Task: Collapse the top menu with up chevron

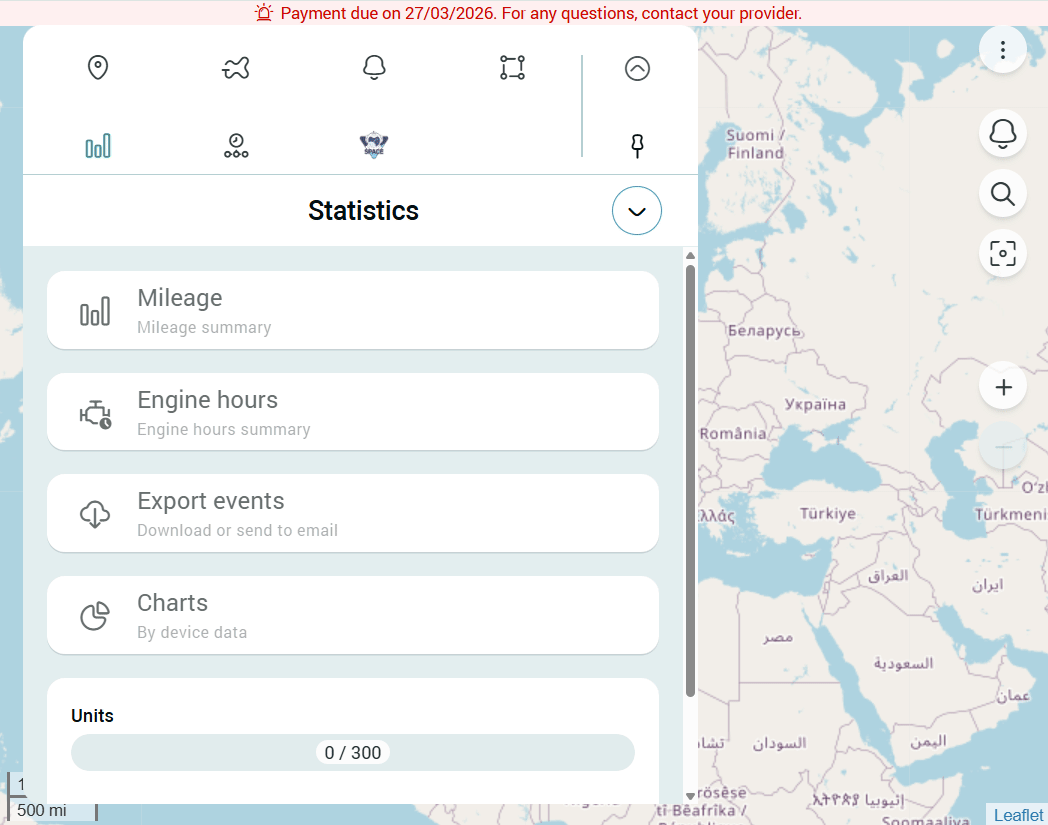Action: 637,68
